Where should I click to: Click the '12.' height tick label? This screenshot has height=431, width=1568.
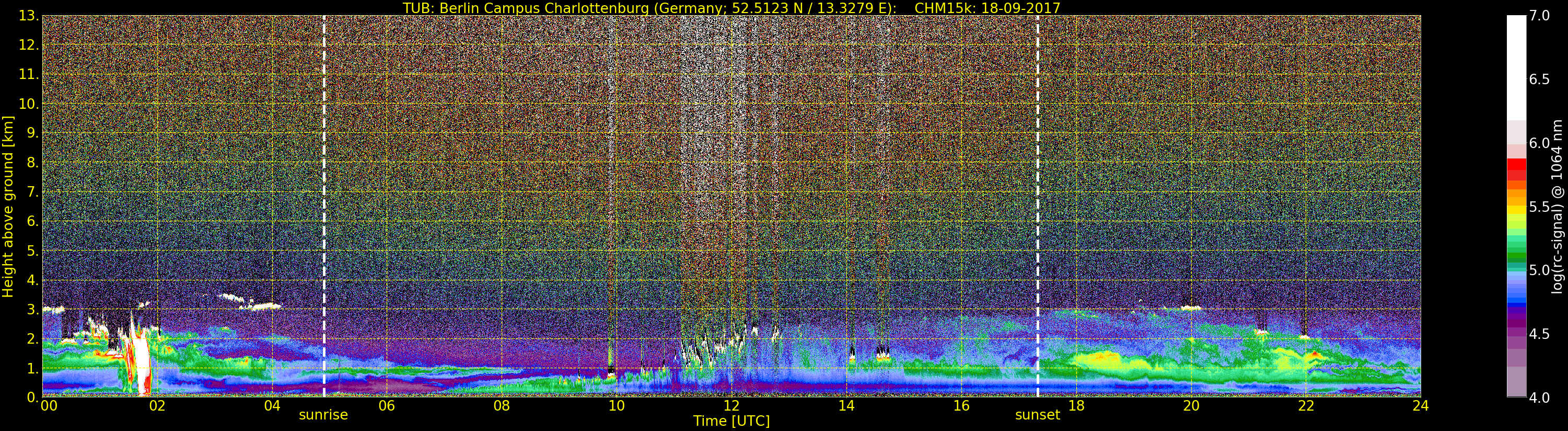pyautogui.click(x=29, y=45)
